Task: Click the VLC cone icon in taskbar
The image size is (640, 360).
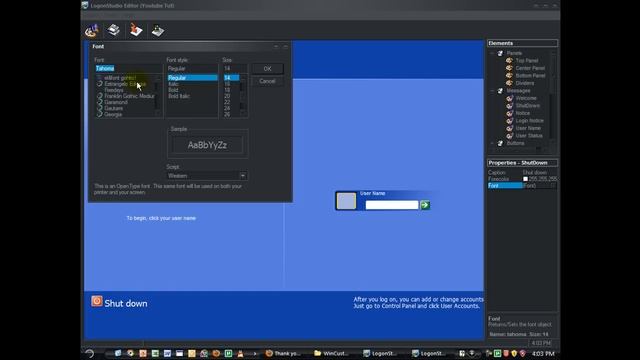Action: (x=240, y=353)
